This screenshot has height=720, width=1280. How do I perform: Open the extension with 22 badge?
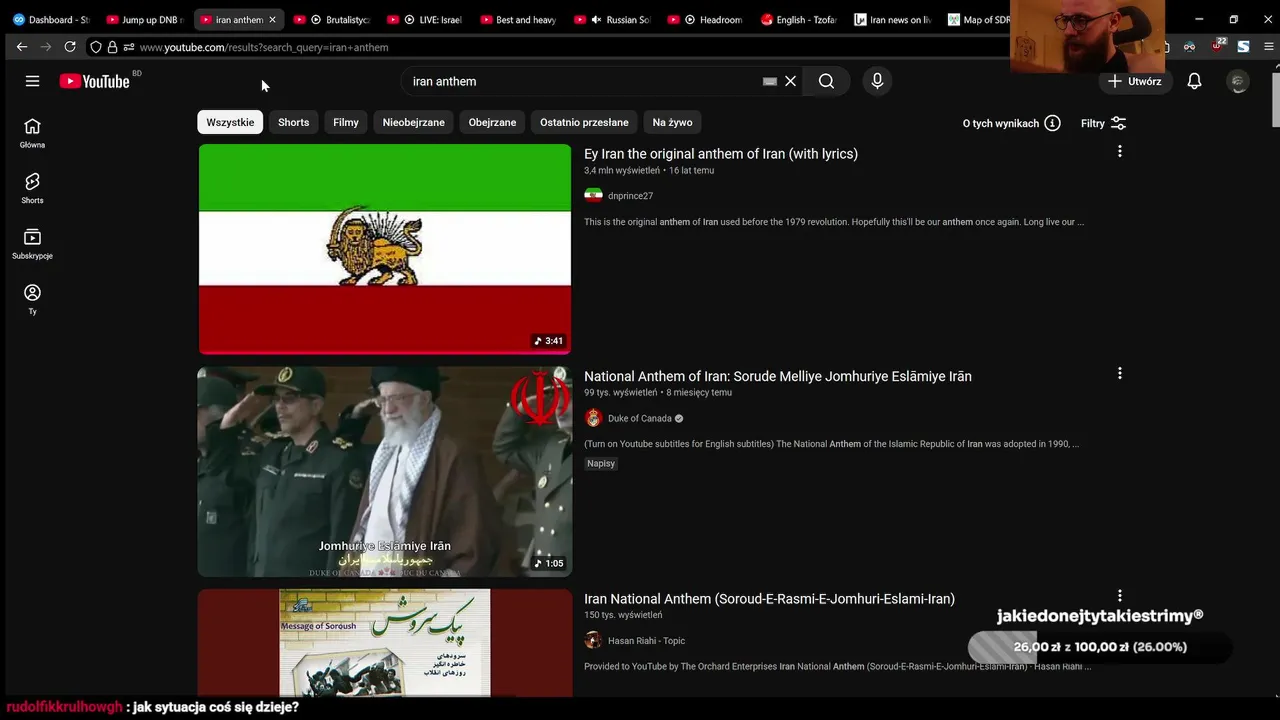click(x=1217, y=46)
